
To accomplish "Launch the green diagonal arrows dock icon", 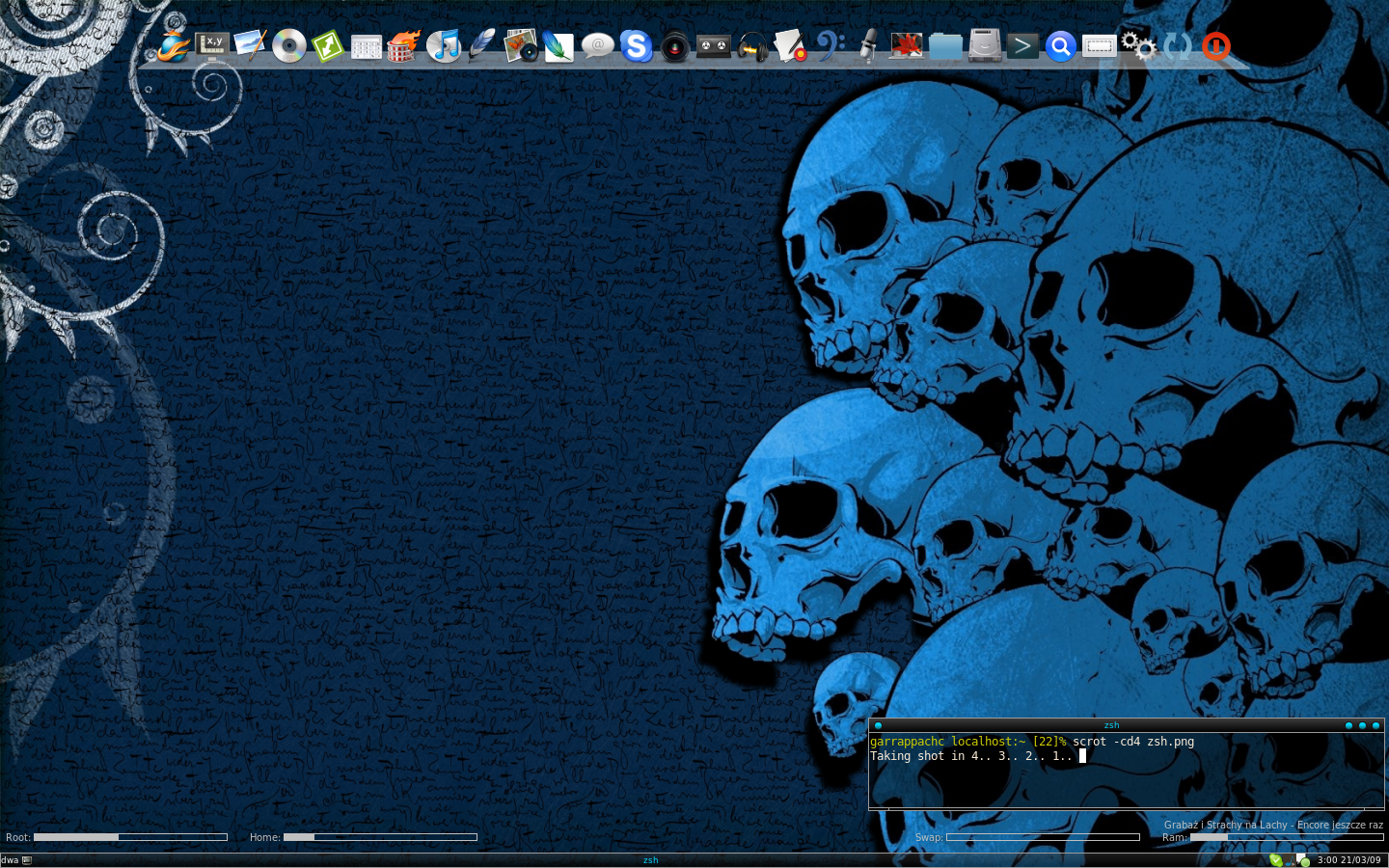I will click(x=328, y=46).
